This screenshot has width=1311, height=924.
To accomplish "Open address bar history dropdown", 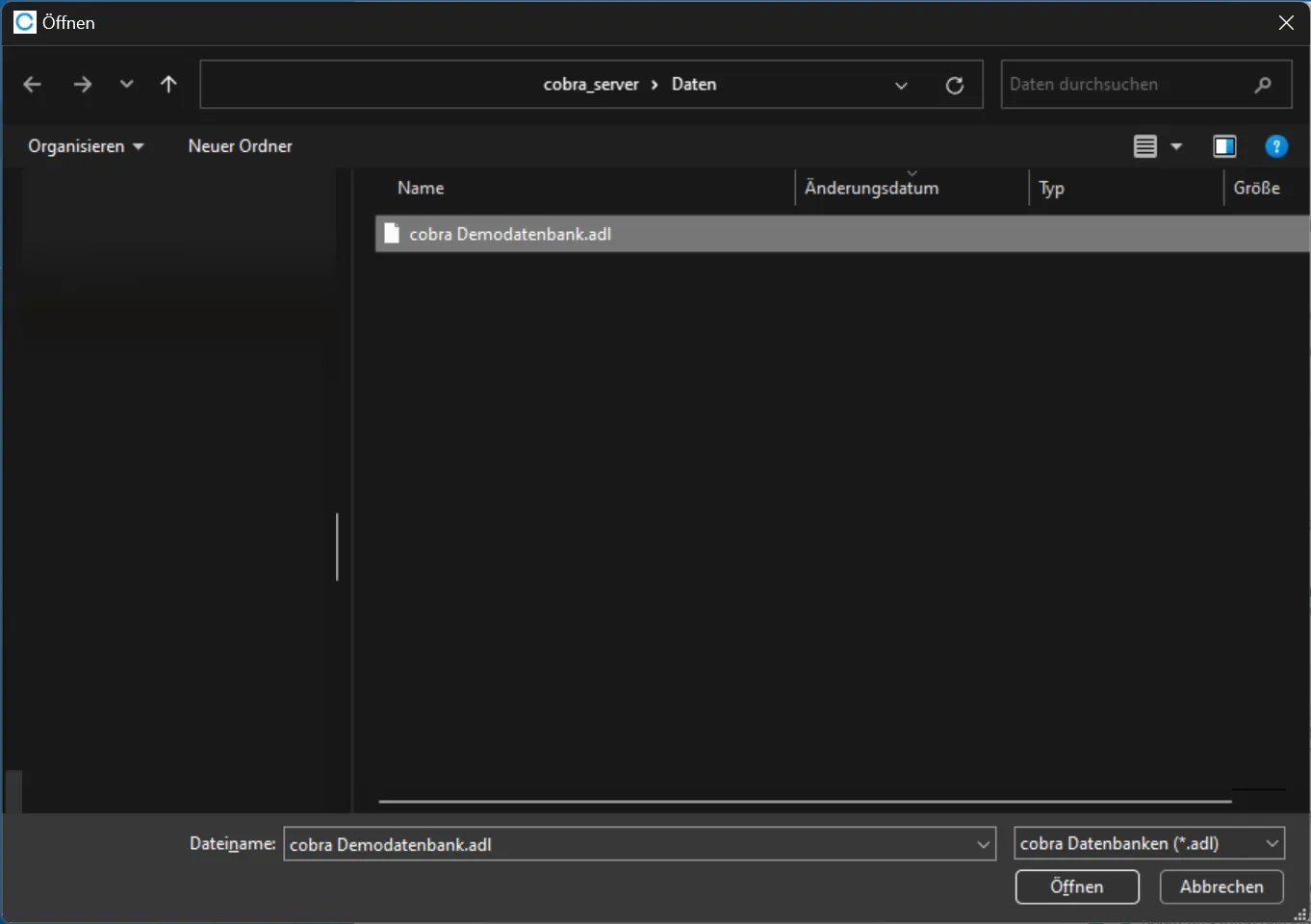I will pyautogui.click(x=901, y=85).
